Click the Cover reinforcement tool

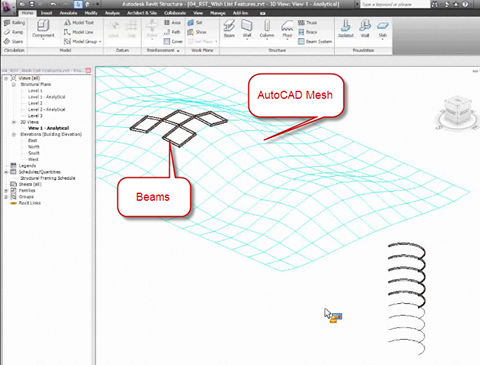(x=173, y=41)
